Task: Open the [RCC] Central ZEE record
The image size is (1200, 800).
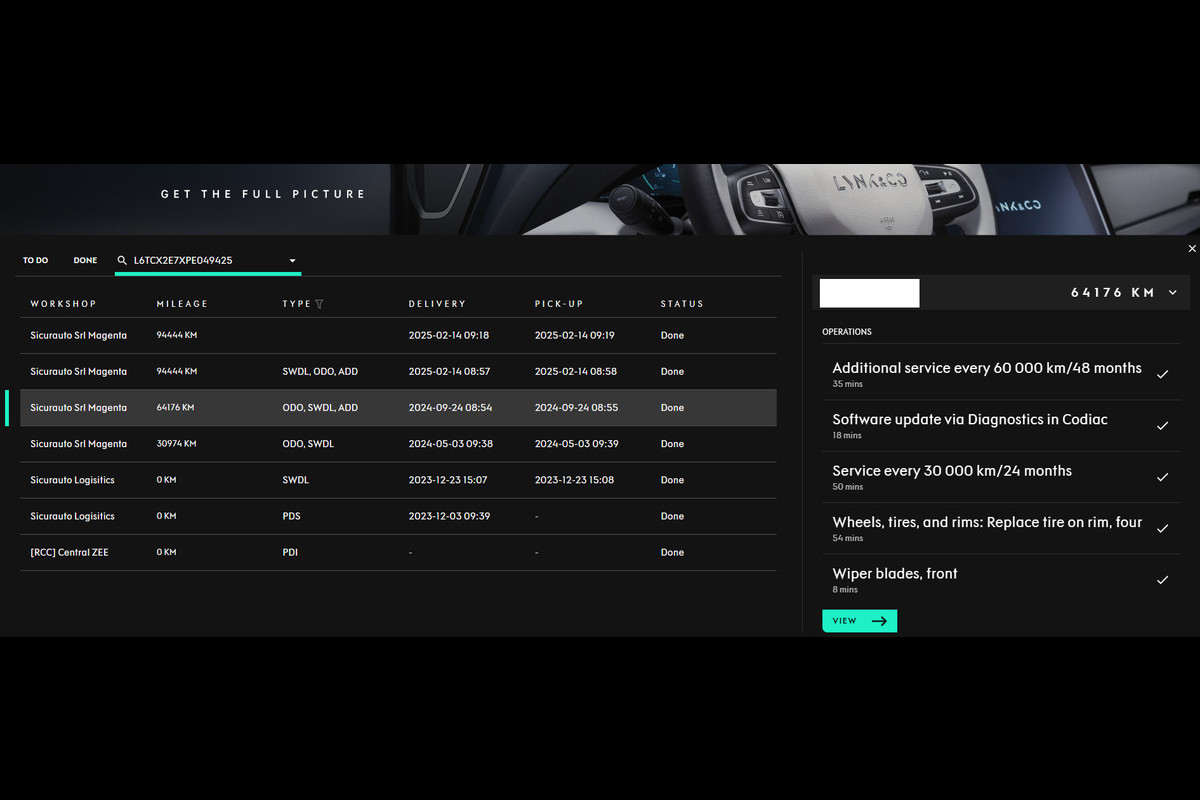Action: click(398, 552)
